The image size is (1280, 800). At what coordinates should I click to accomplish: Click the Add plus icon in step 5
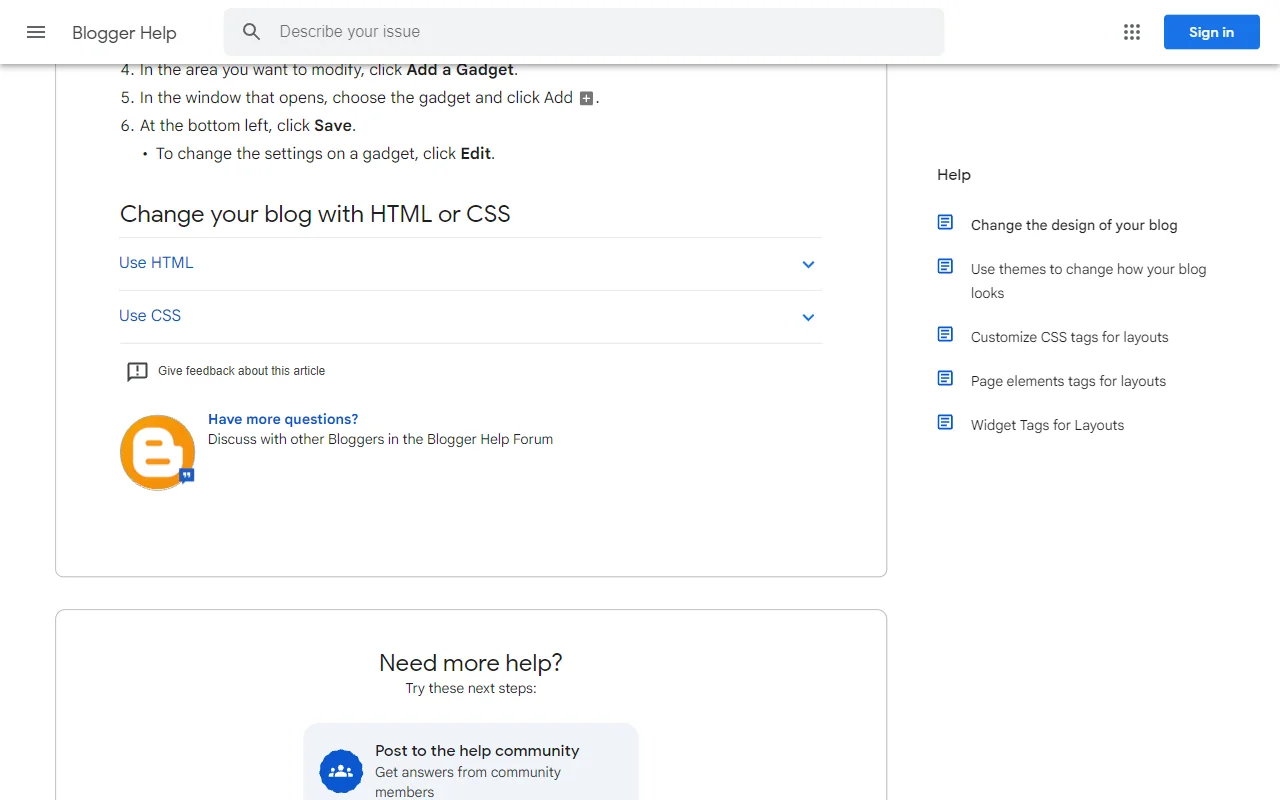(x=587, y=98)
